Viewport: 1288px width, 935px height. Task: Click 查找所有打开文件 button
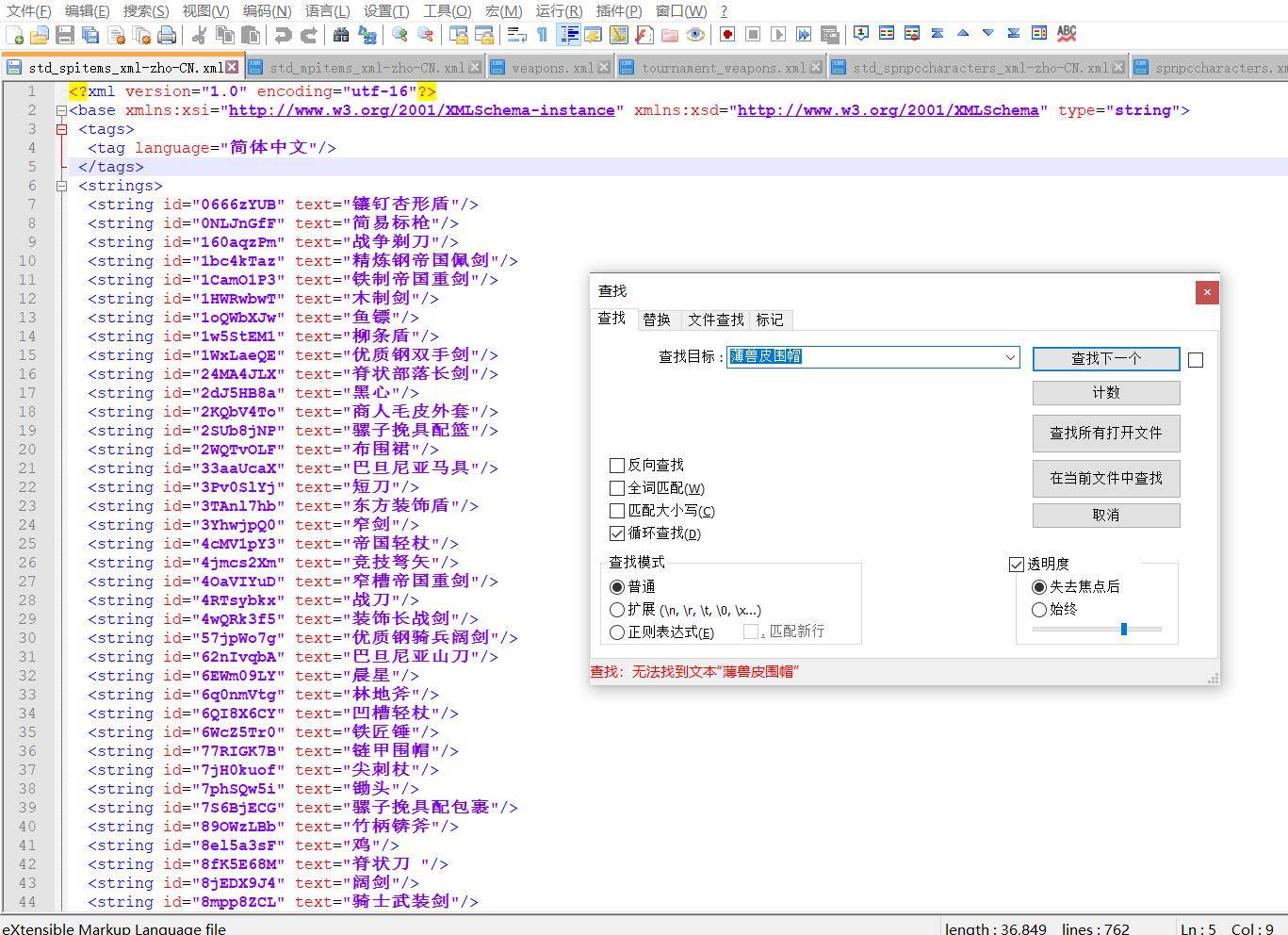click(x=1106, y=434)
